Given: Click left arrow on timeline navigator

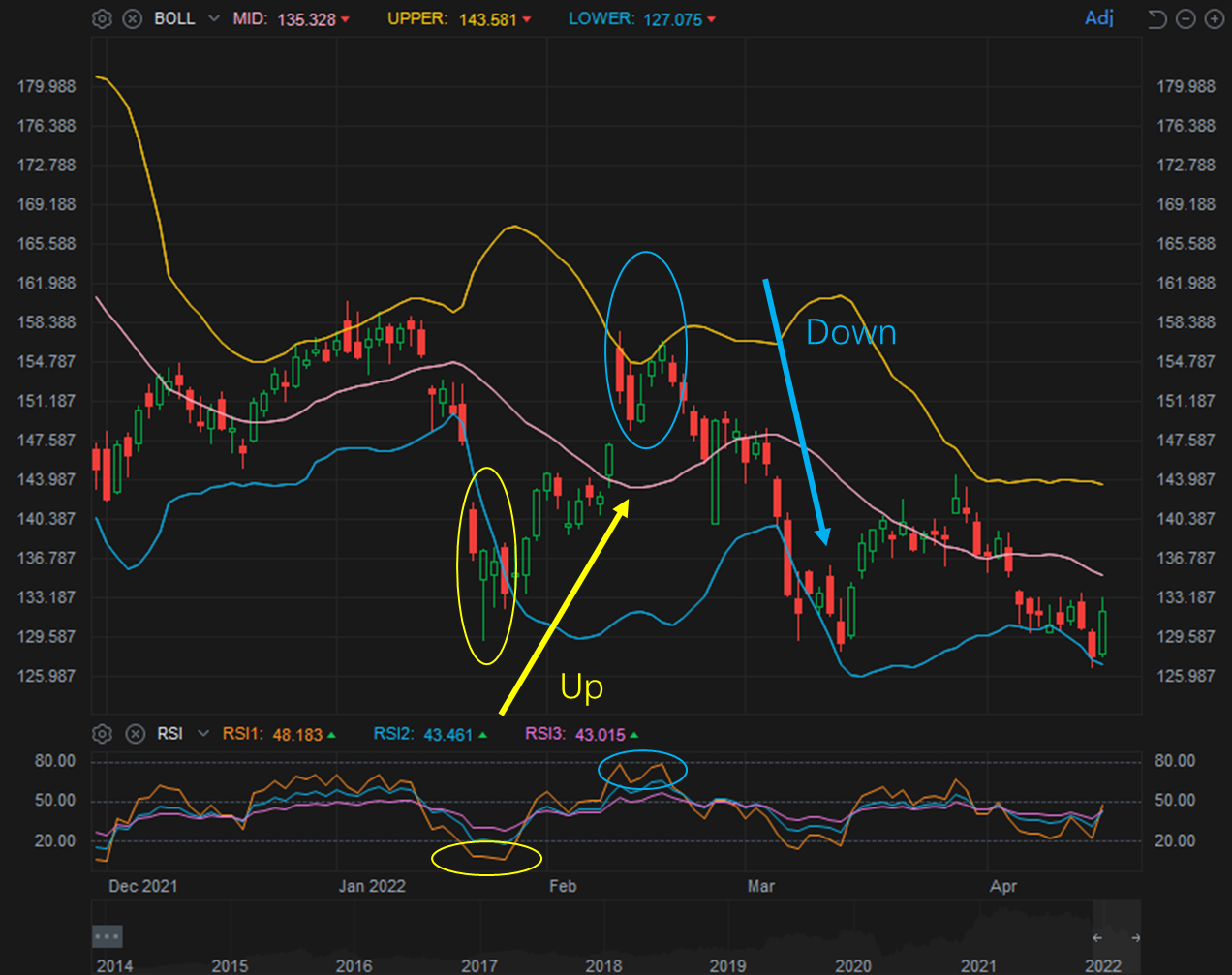Looking at the screenshot, I should click(x=1097, y=937).
